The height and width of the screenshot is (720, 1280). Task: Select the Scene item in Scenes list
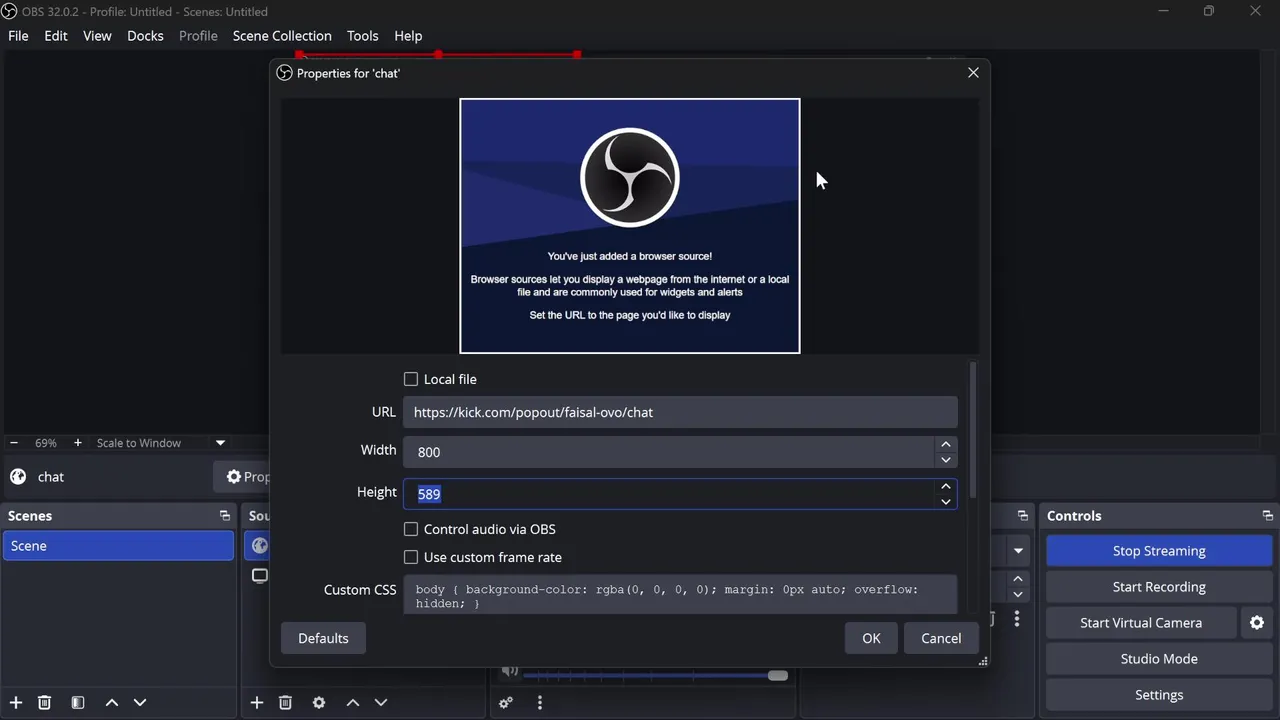pyautogui.click(x=118, y=546)
